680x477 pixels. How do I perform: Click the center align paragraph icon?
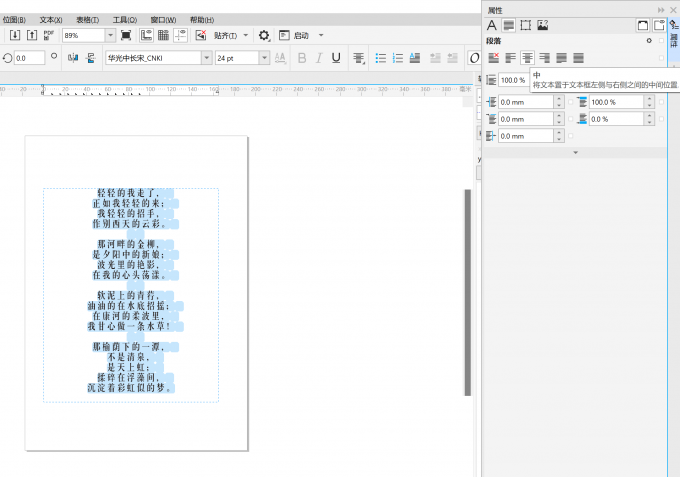[527, 58]
